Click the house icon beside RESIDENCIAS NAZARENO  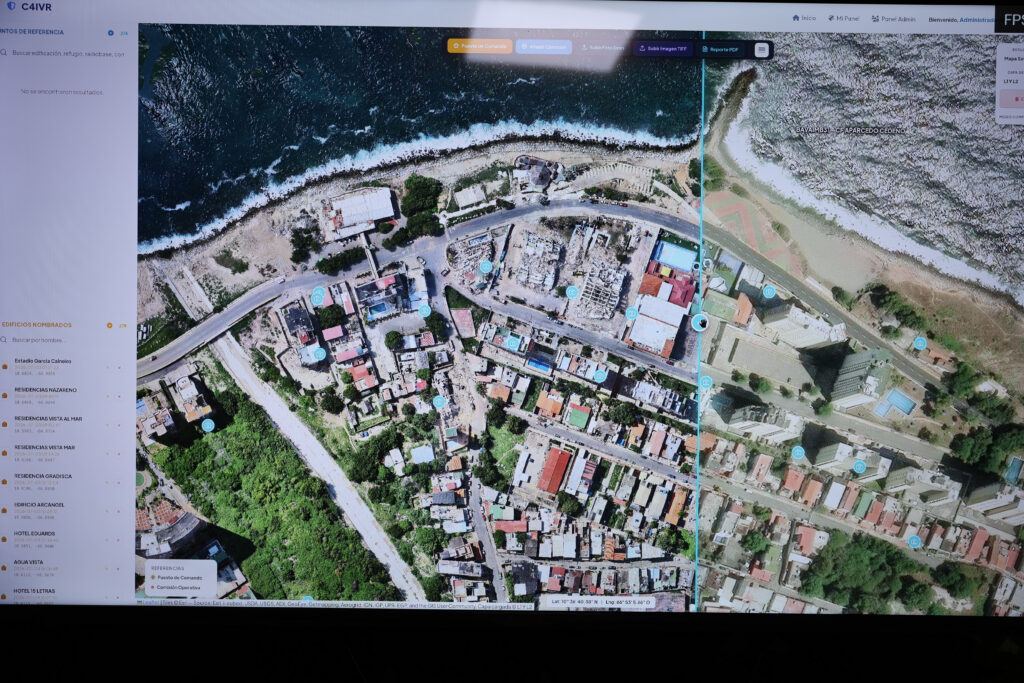click(5, 396)
